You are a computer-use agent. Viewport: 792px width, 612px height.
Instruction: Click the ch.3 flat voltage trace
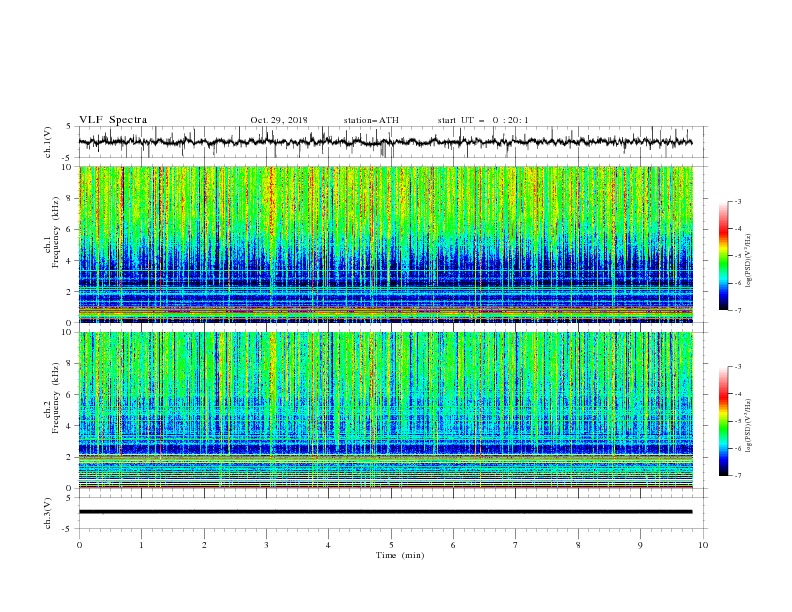pos(385,512)
